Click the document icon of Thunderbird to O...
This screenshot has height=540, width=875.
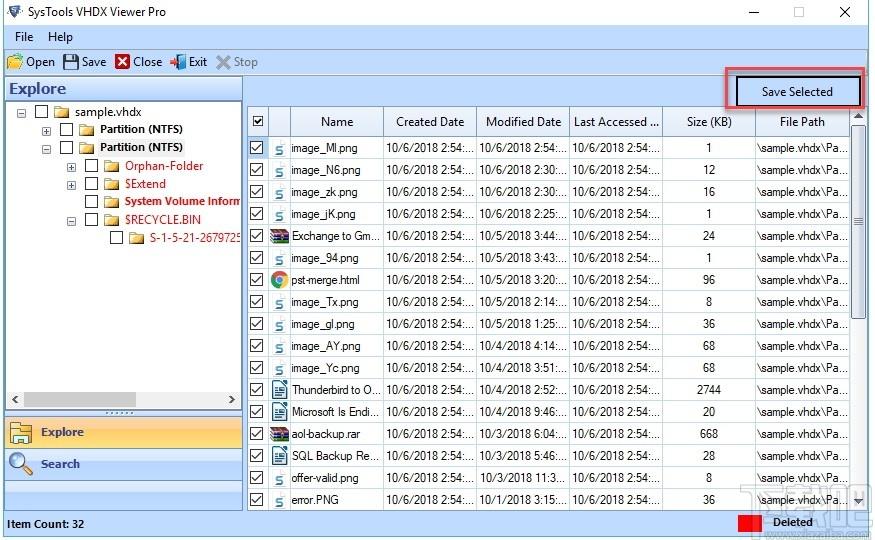(279, 390)
